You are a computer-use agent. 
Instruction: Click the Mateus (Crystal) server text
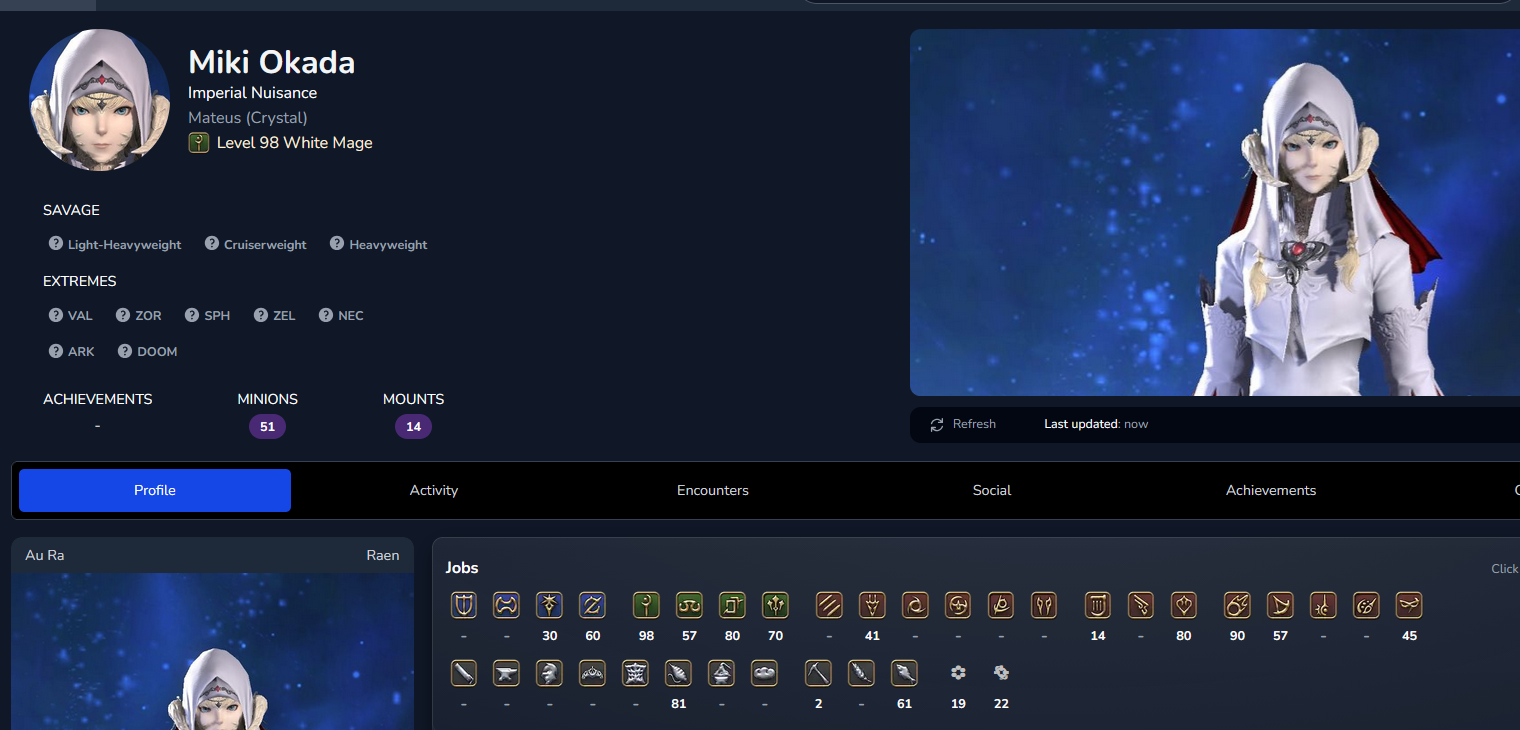click(248, 118)
